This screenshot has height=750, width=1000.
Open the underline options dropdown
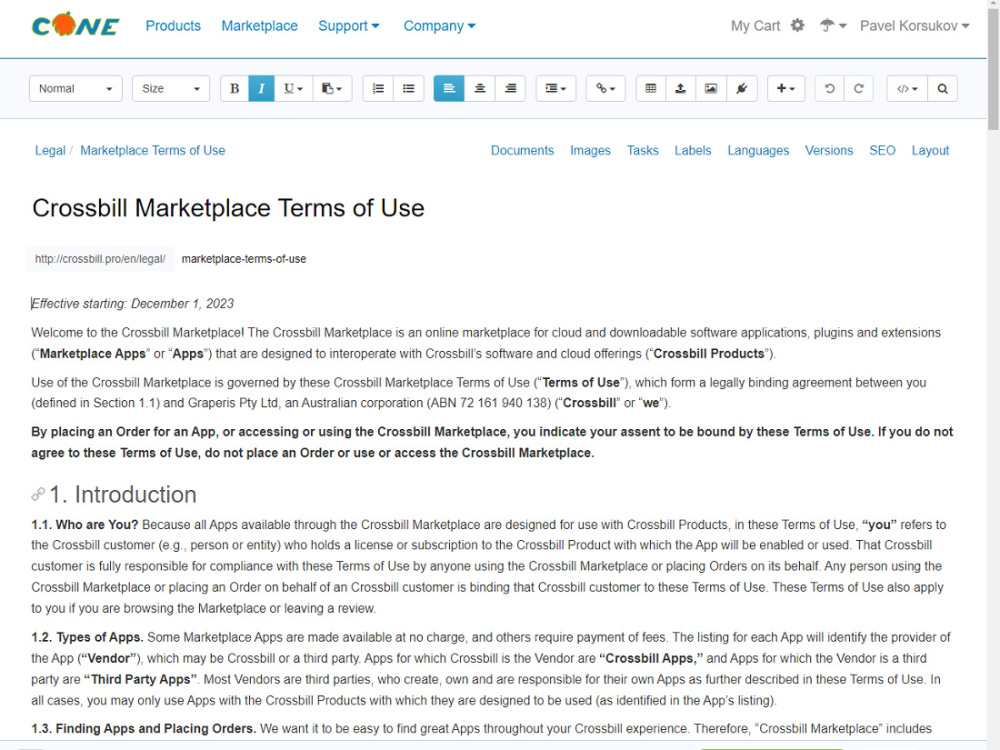293,89
